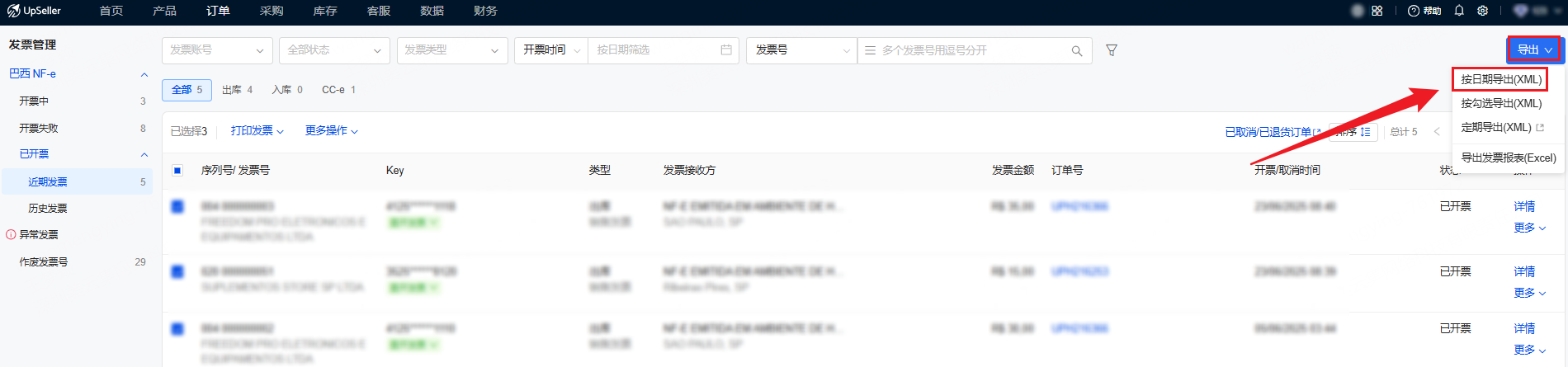Open the 订单 top menu
This screenshot has width=1568, height=367.
218,11
